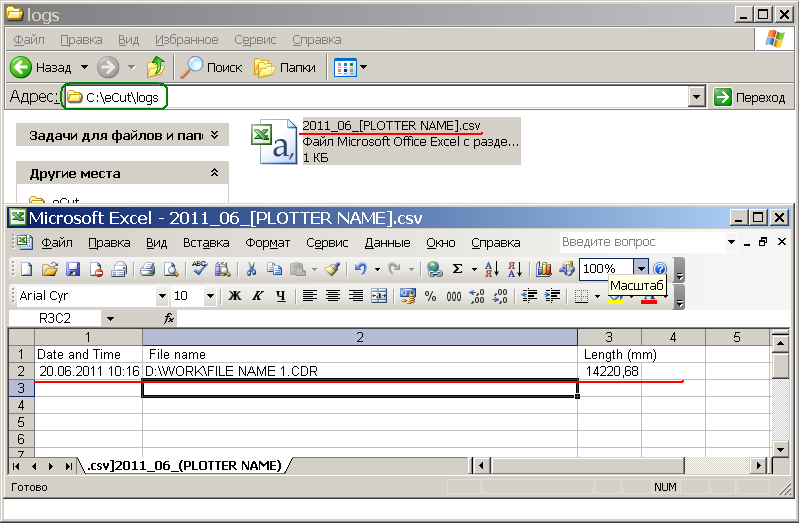Image resolution: width=799 pixels, height=523 pixels.
Task: Apply thousands separator 000 icon
Action: point(454,296)
